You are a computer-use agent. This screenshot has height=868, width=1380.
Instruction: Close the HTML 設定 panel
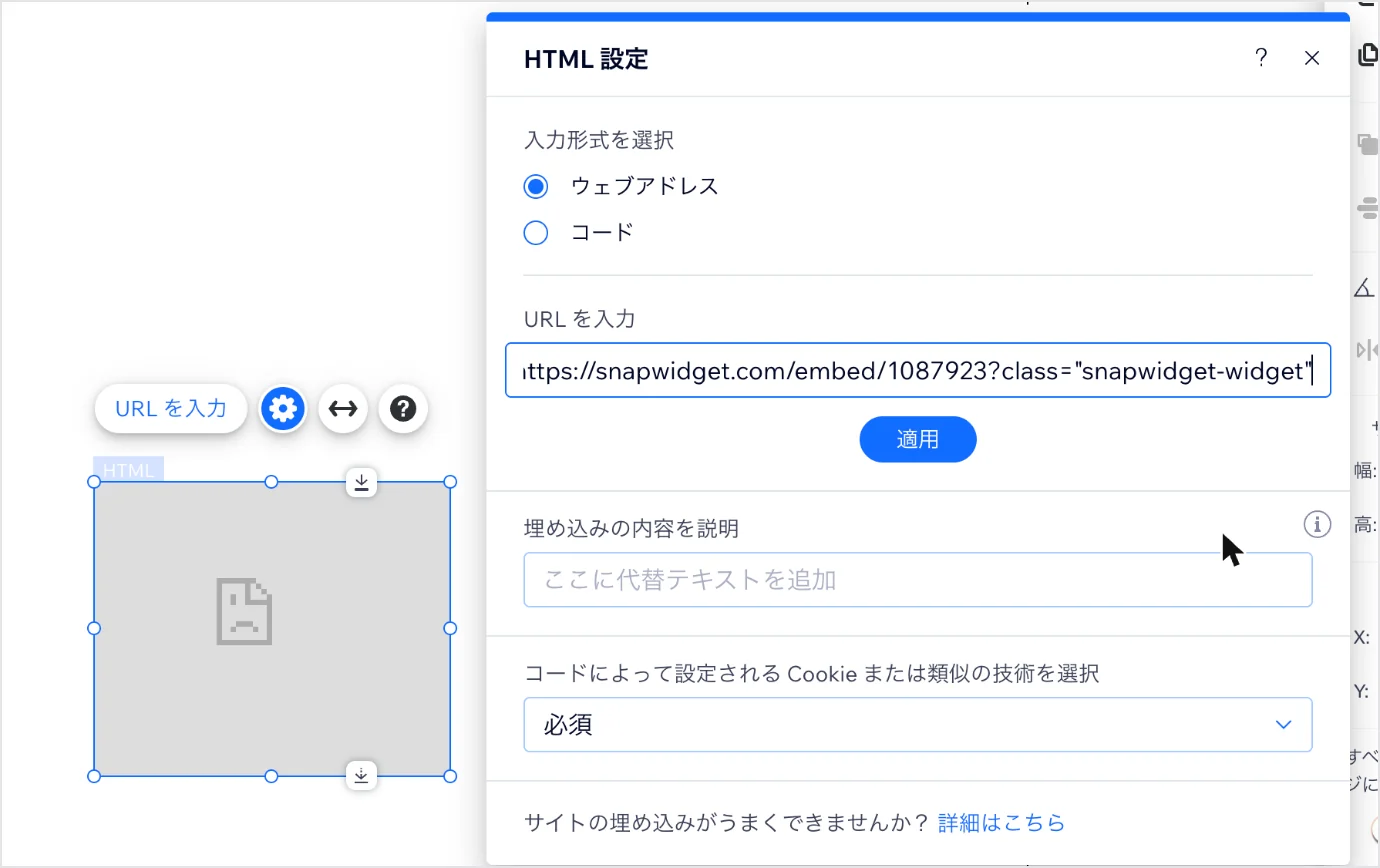coord(1312,58)
